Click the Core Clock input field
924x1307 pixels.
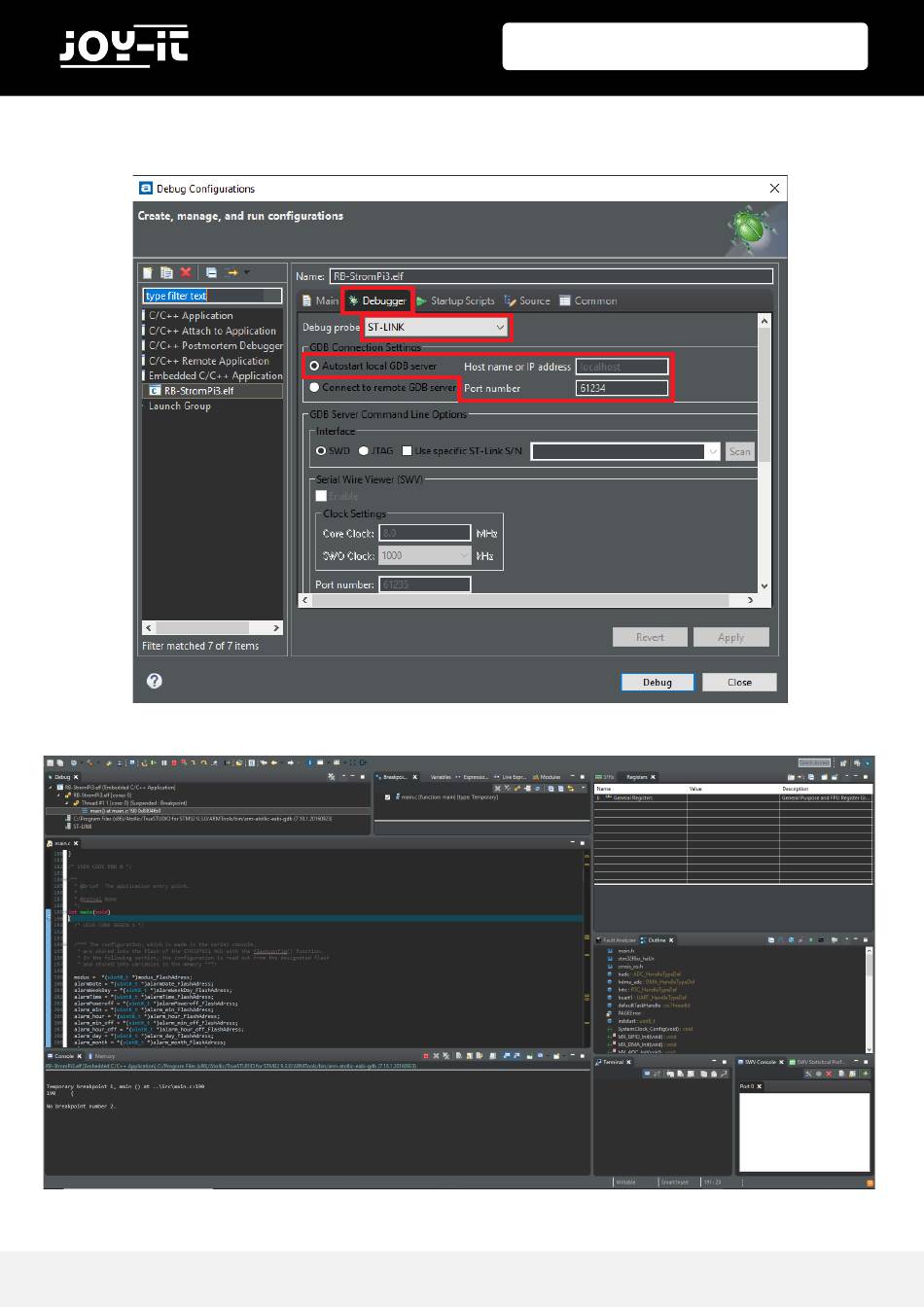(425, 533)
